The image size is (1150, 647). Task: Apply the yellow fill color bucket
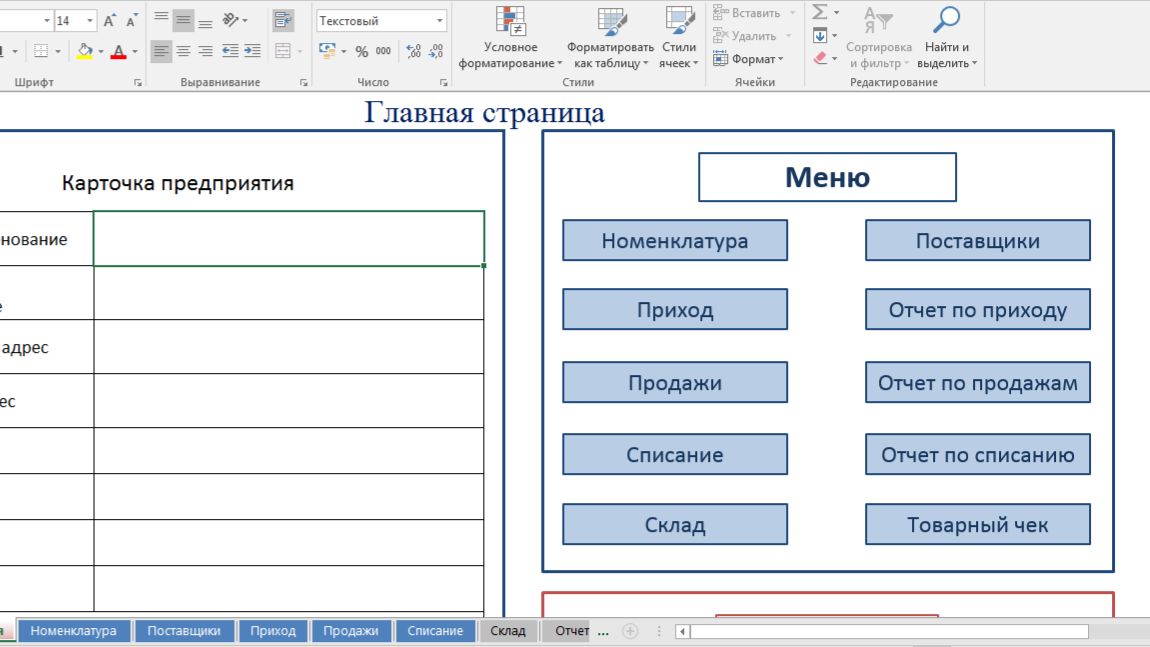click(84, 51)
